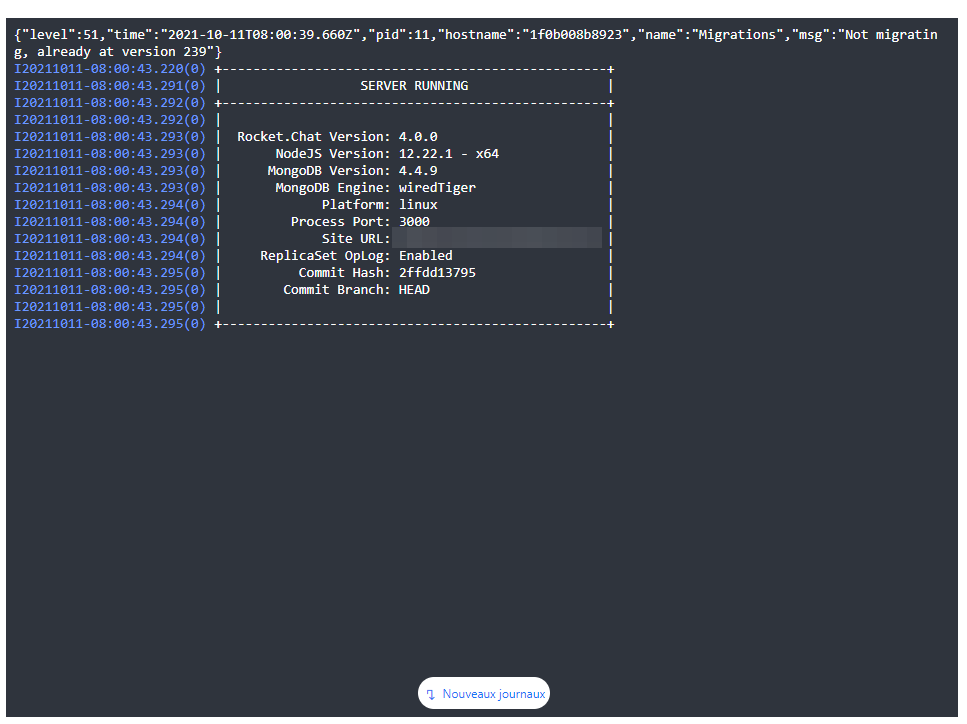Image resolution: width=967 pixels, height=724 pixels.
Task: Click Rocket.Chat Version: 4.0.0 line
Action: [x=337, y=137]
